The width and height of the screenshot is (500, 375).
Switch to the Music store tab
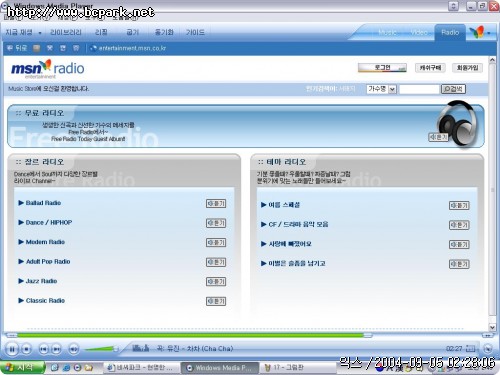coord(387,32)
